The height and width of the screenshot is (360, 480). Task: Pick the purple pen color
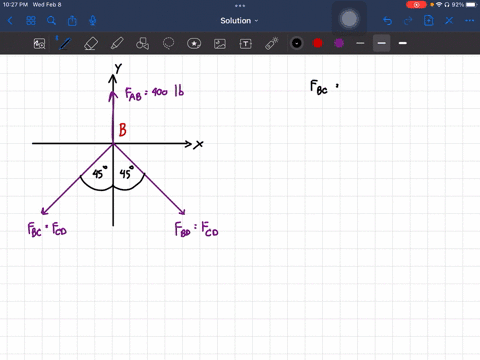339,43
